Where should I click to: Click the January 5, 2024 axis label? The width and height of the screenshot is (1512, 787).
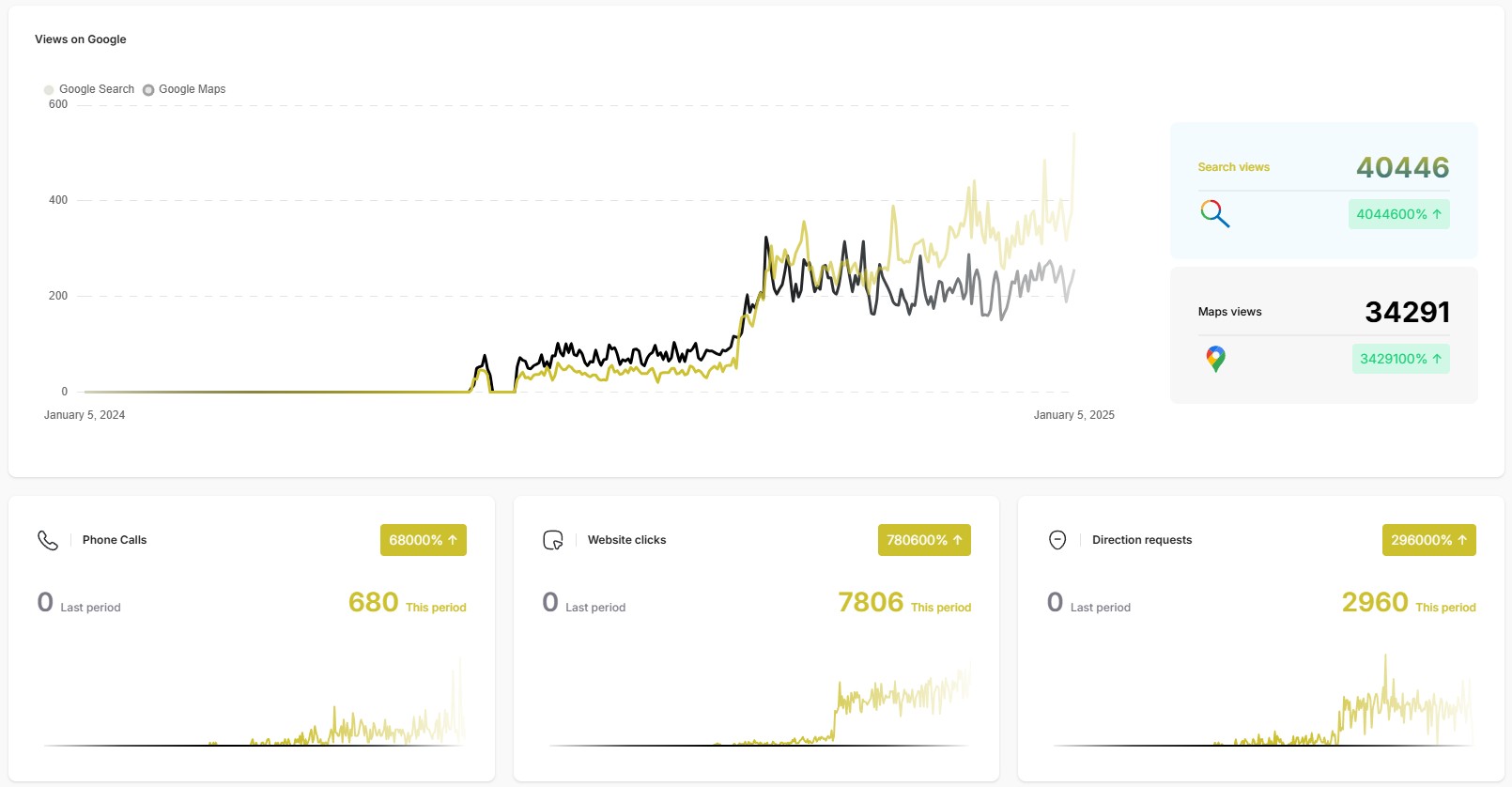[85, 415]
